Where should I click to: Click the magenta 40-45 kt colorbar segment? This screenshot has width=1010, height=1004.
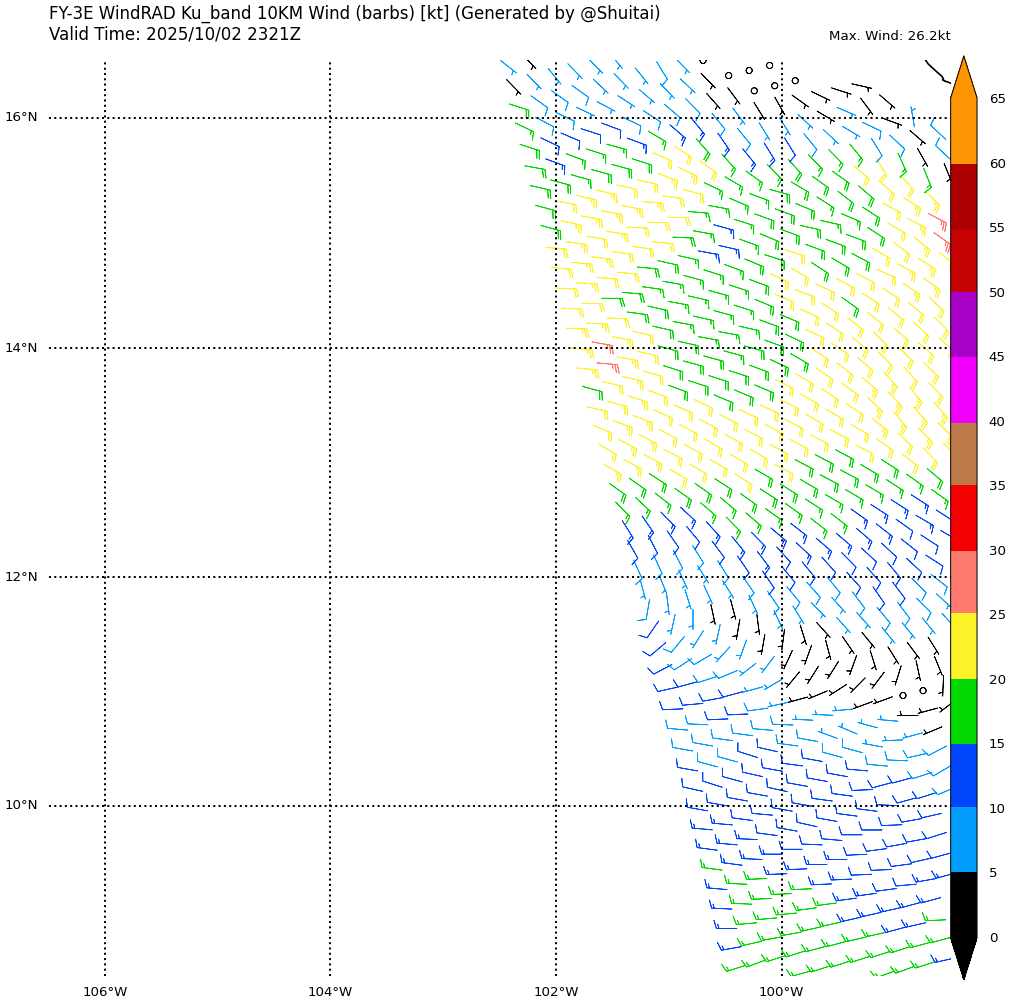pyautogui.click(x=963, y=389)
